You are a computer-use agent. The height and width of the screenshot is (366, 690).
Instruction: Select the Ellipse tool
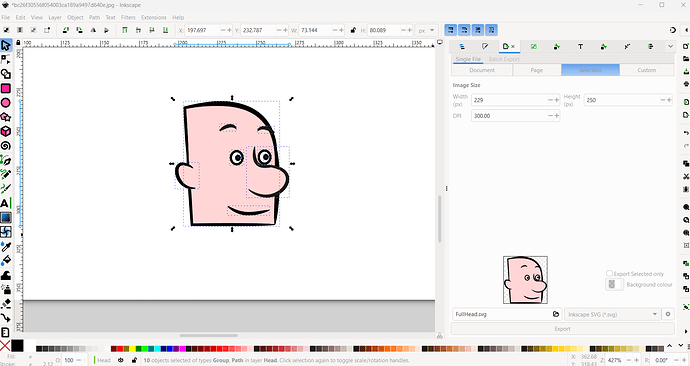point(6,102)
